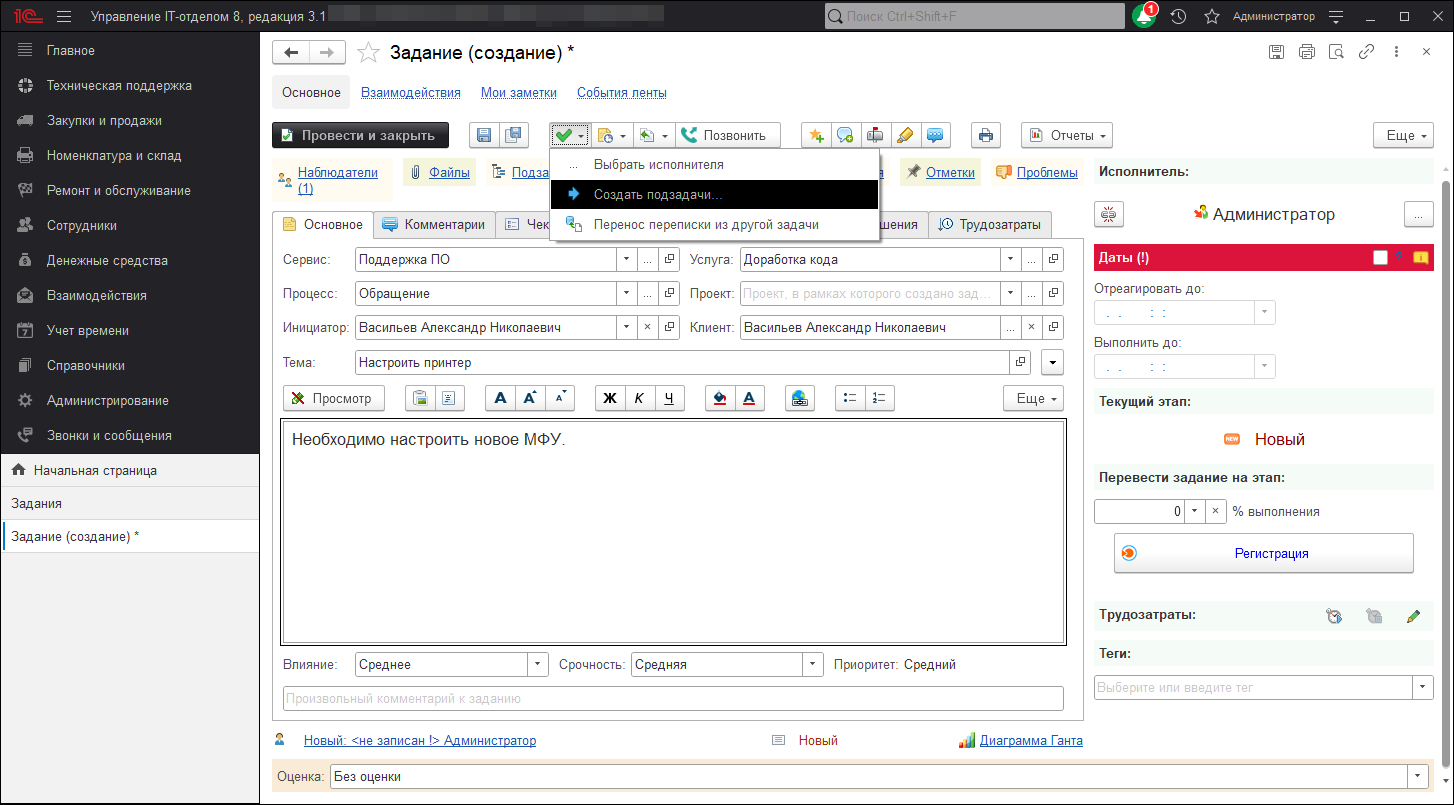Screen dimensions: 1454x805
Task: Click the Тема input field
Action: 680,362
